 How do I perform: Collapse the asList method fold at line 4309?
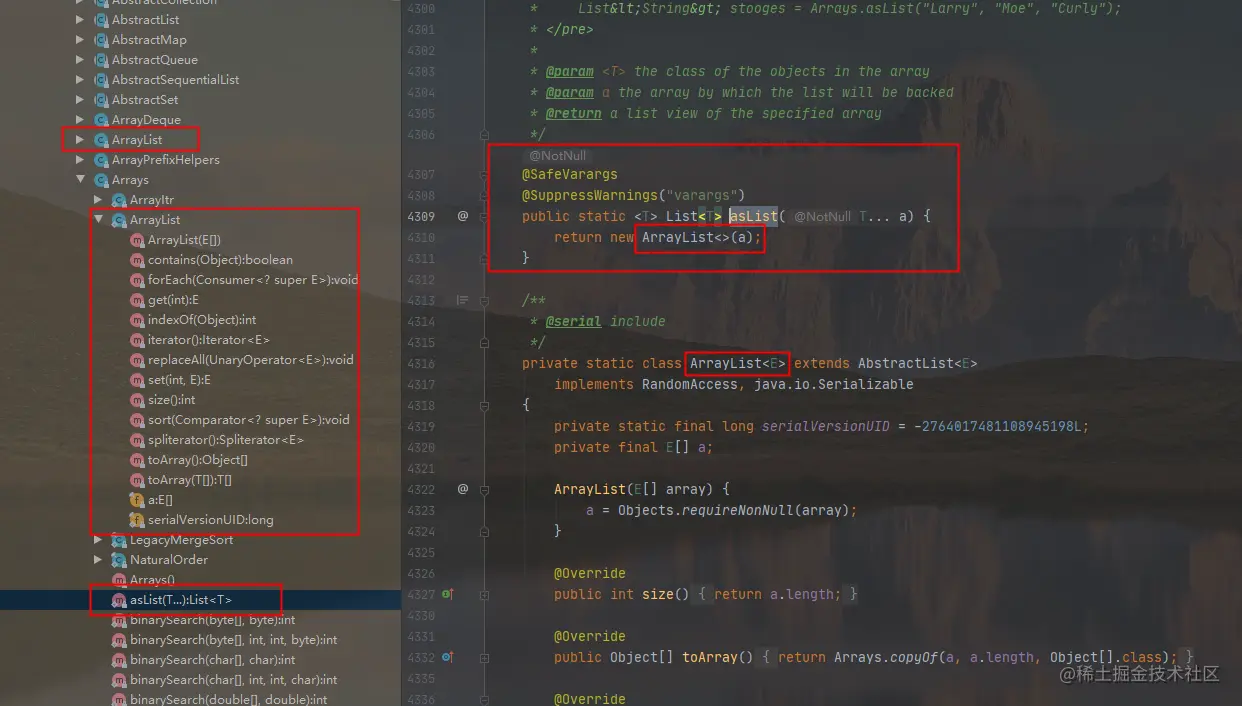pyautogui.click(x=485, y=216)
